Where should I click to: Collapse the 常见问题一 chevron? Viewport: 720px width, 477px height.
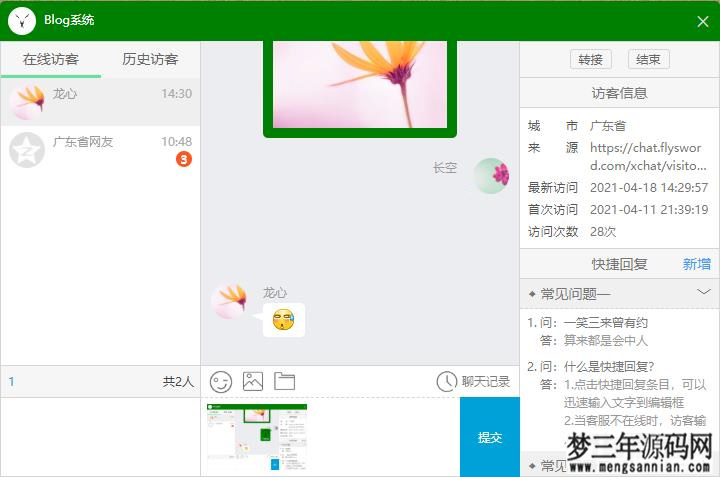[703, 292]
